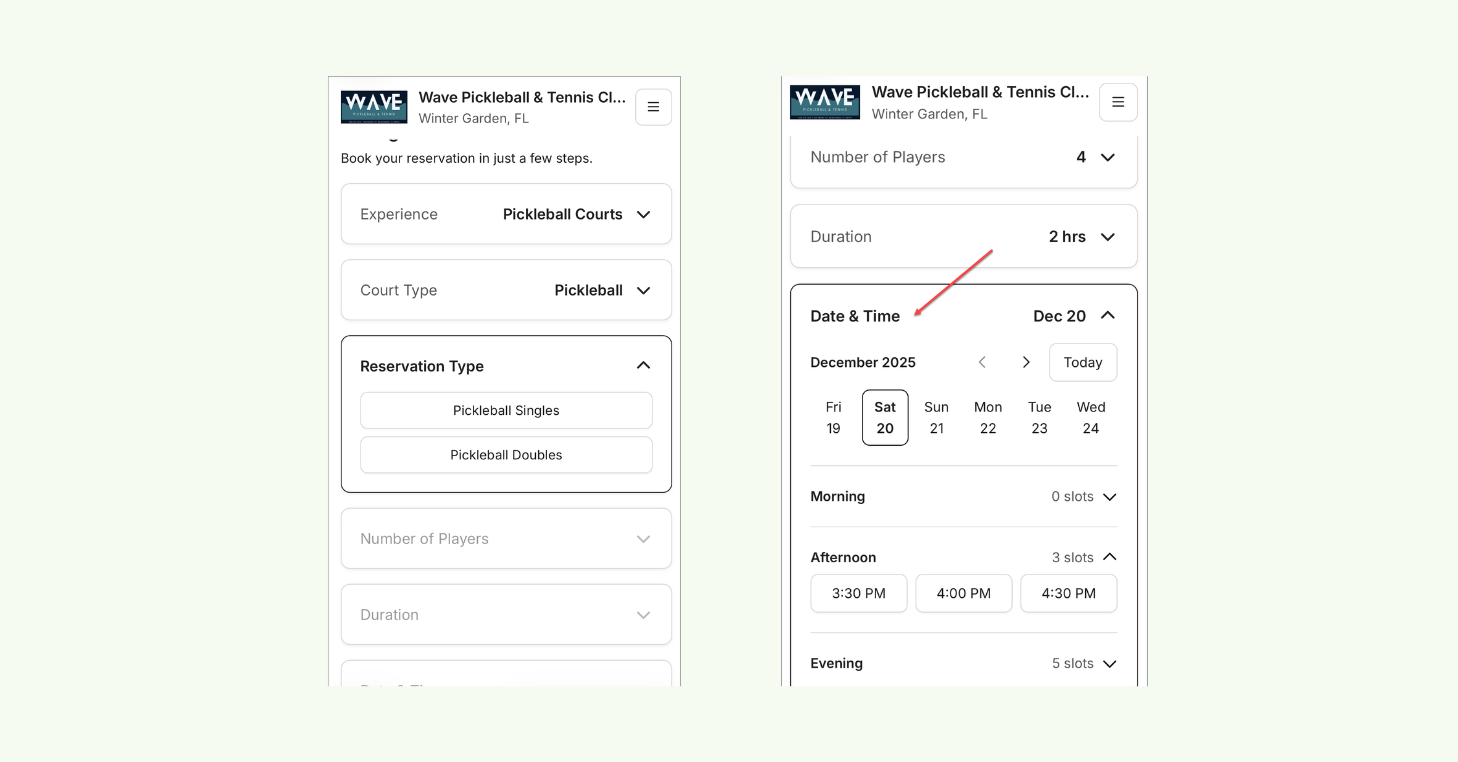Click the Date & Time collapse chevron
Viewport: 1458px width, 762px height.
(1107, 315)
